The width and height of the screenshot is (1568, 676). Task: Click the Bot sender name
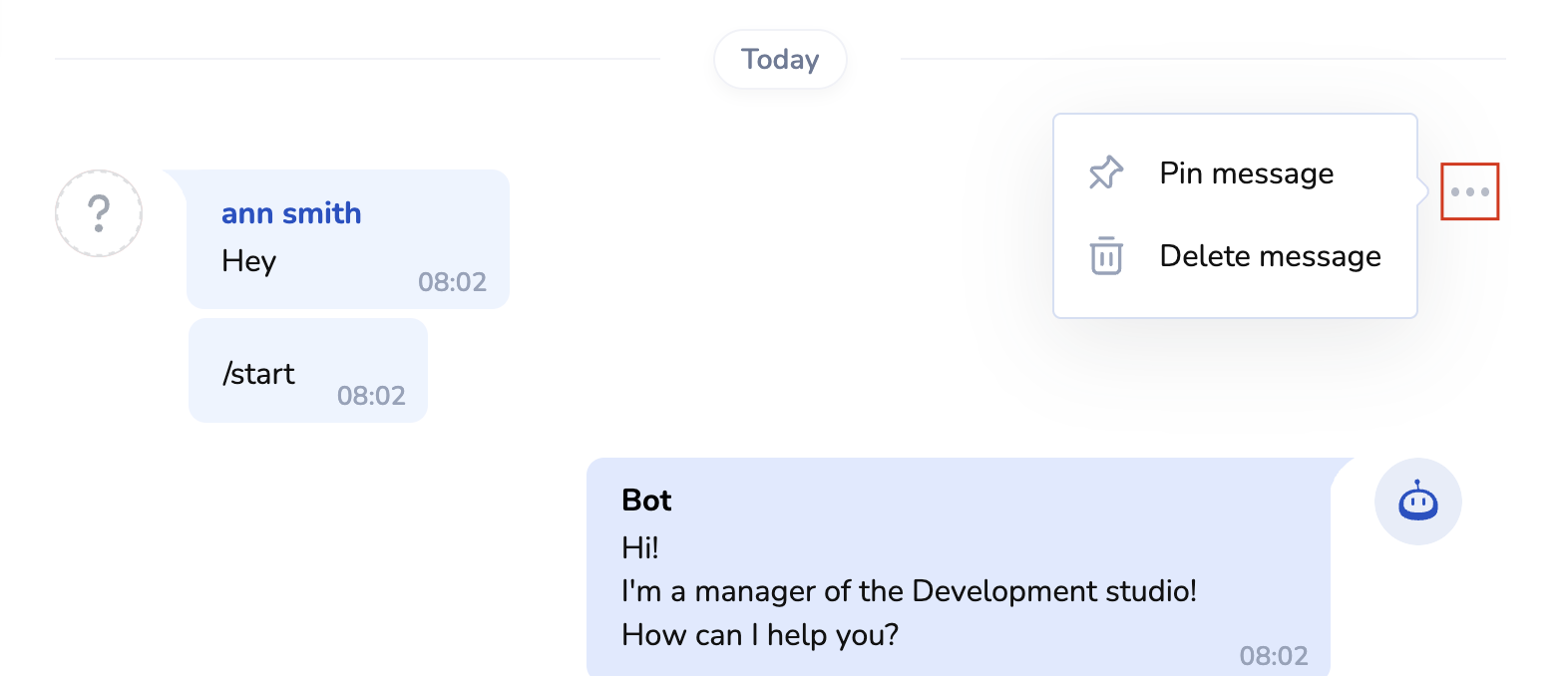pos(646,501)
